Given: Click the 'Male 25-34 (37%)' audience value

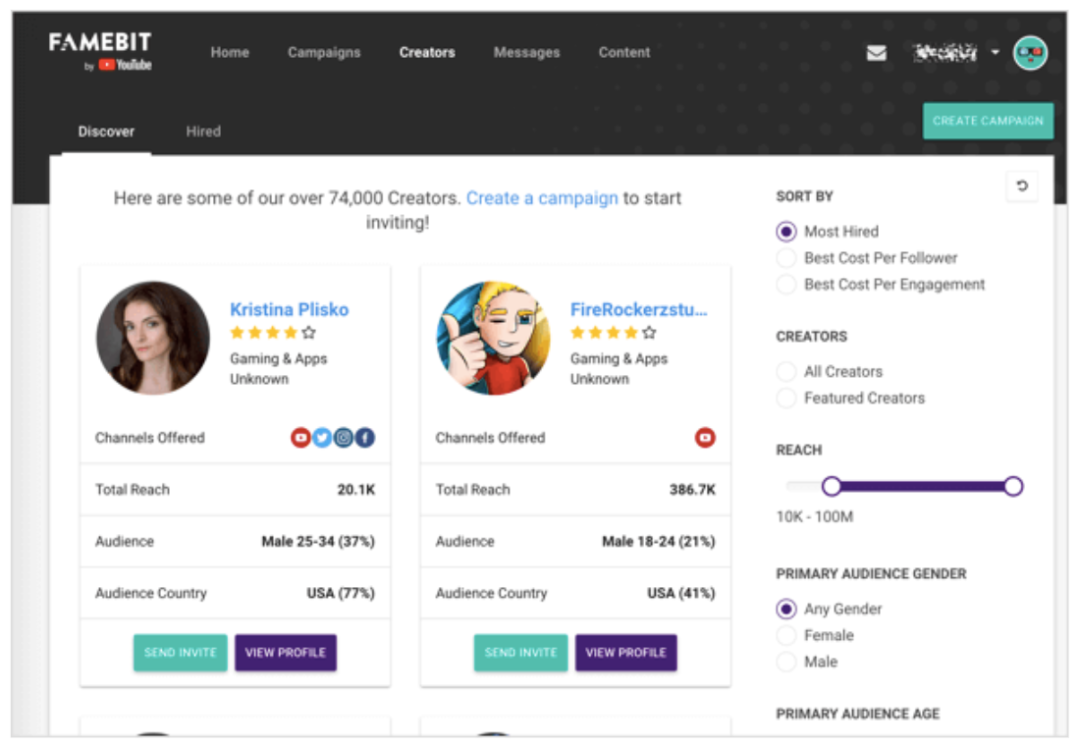Looking at the screenshot, I should [318, 542].
